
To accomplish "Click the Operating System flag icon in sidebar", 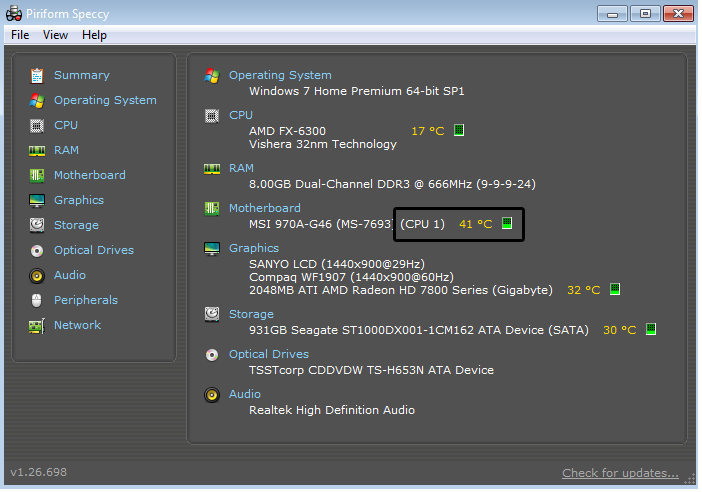I will click(x=37, y=101).
